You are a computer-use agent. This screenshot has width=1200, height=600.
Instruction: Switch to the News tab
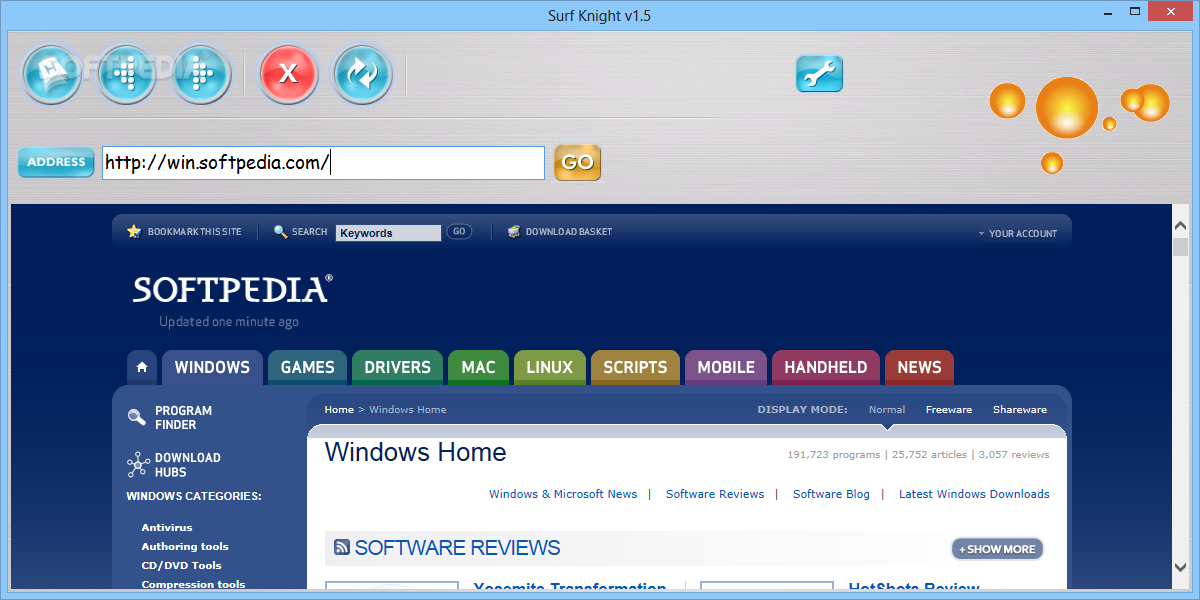point(919,367)
